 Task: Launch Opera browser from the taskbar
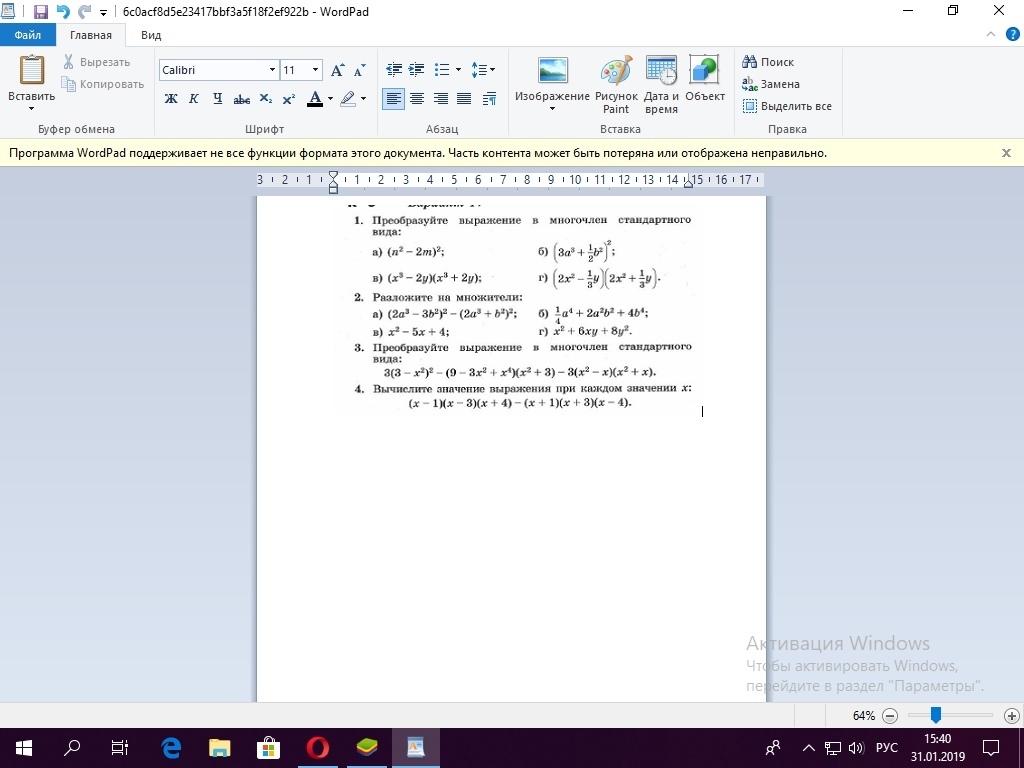point(317,748)
